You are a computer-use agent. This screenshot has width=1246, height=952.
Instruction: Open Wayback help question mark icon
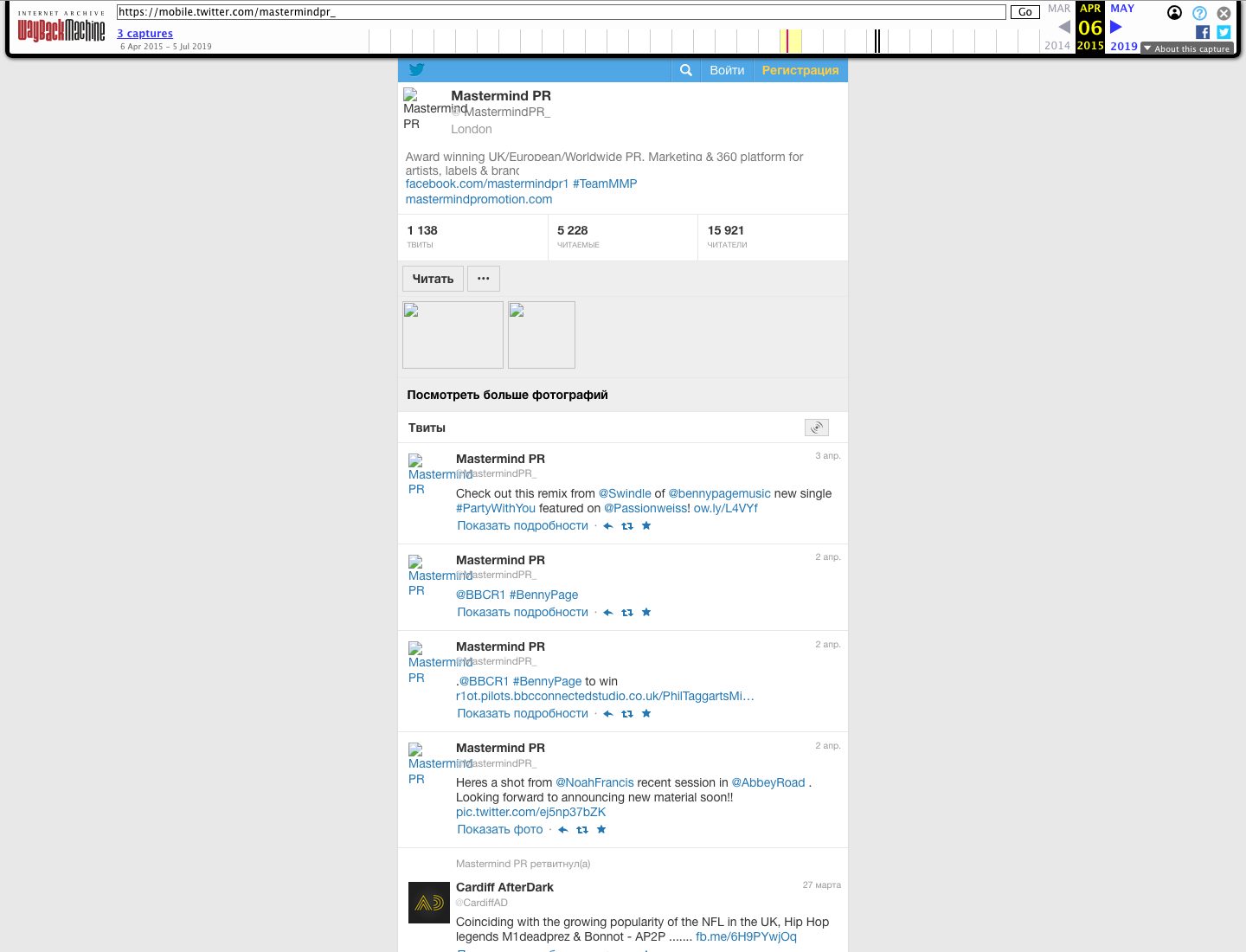(x=1199, y=13)
